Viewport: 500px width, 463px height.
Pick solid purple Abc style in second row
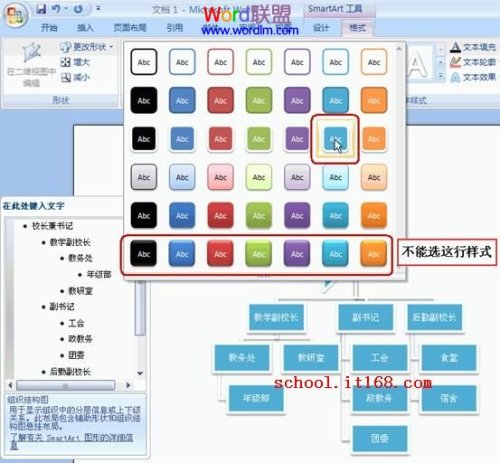click(x=297, y=100)
